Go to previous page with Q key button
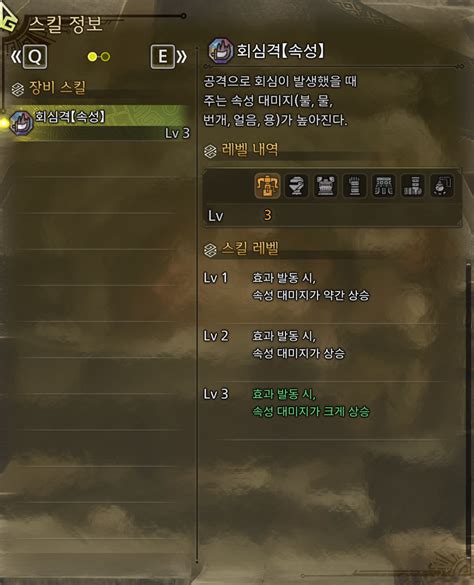Image resolution: width=474 pixels, height=585 pixels. [35, 57]
